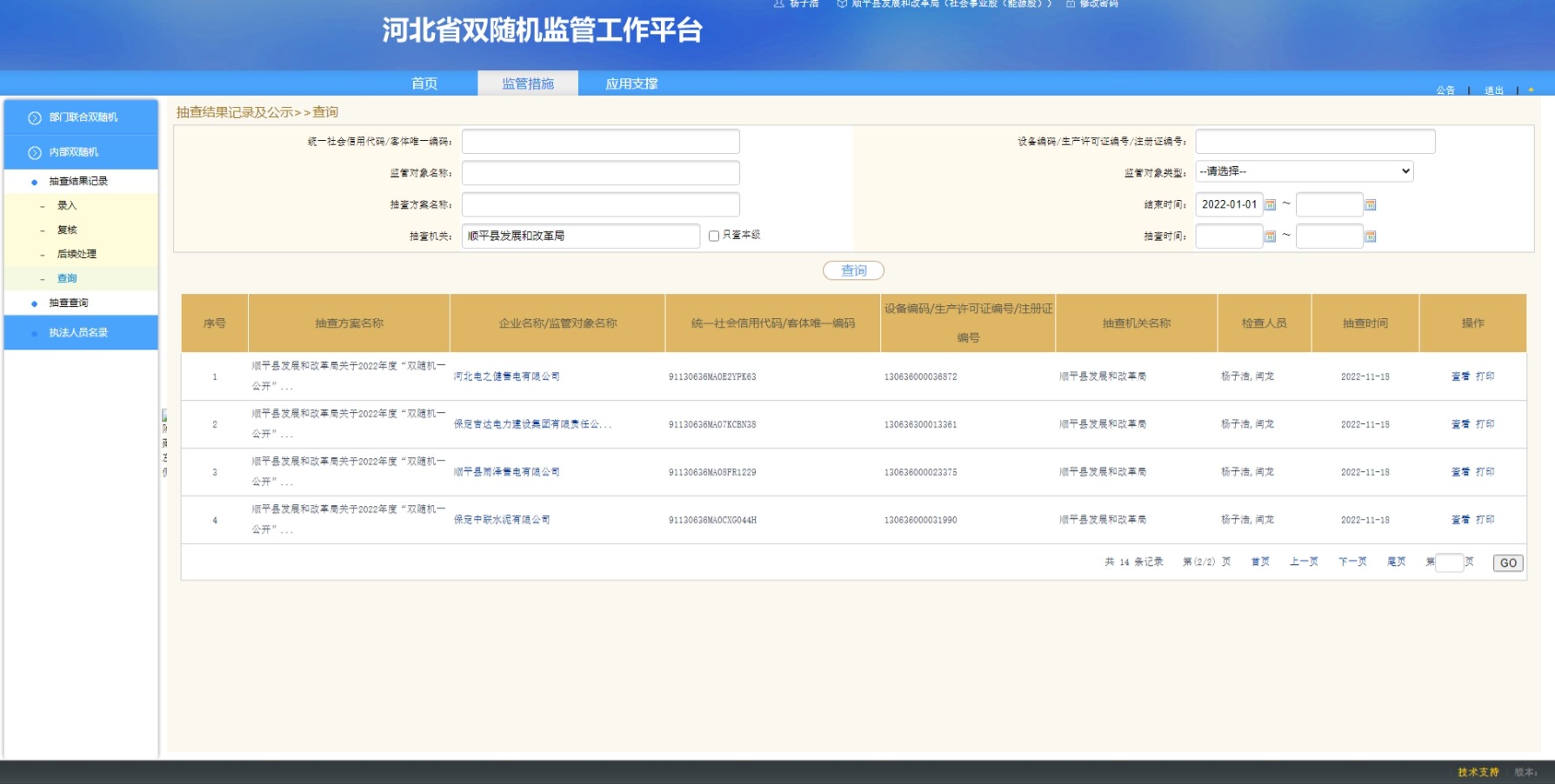Open calendar for 抽查时间 end date
Viewport: 1555px width, 784px height.
(x=1371, y=236)
